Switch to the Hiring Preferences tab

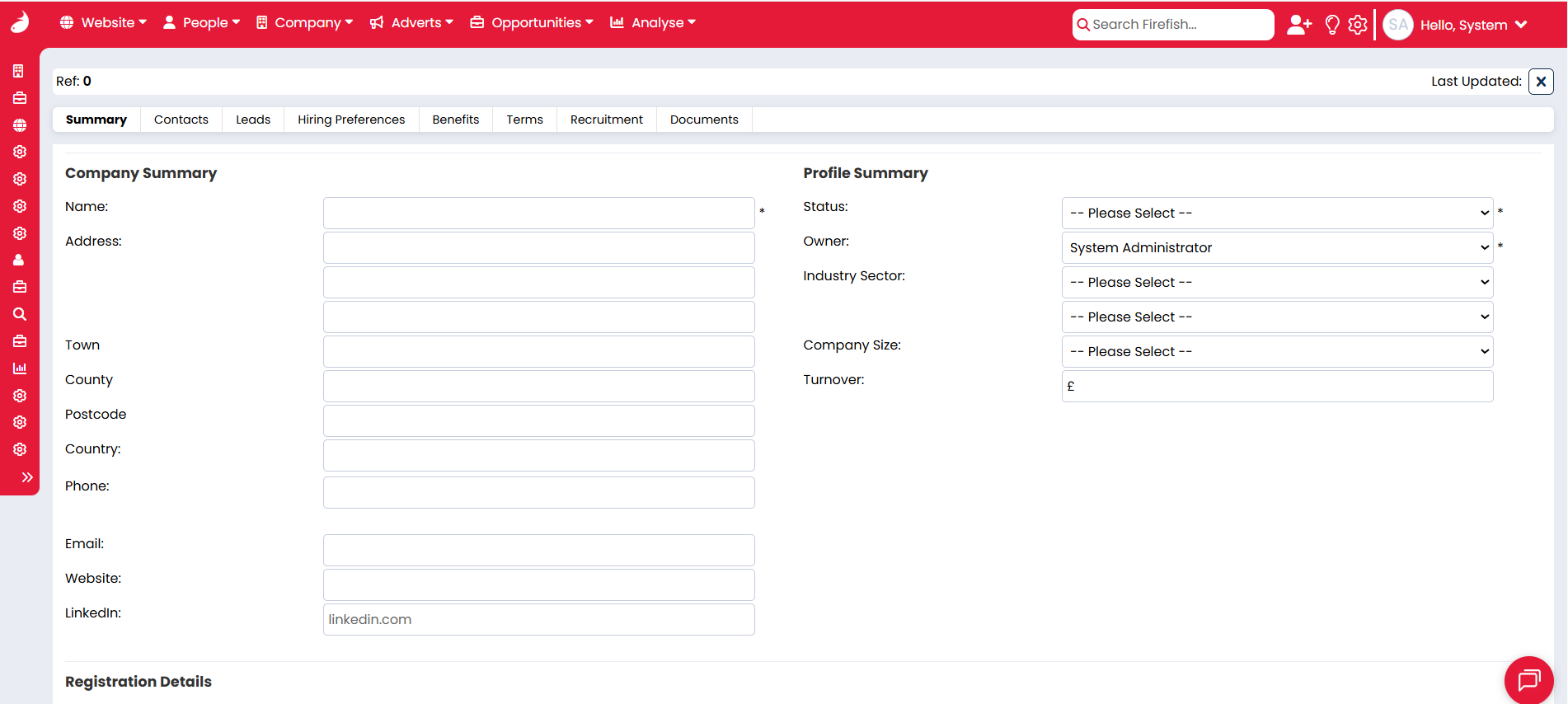[351, 120]
